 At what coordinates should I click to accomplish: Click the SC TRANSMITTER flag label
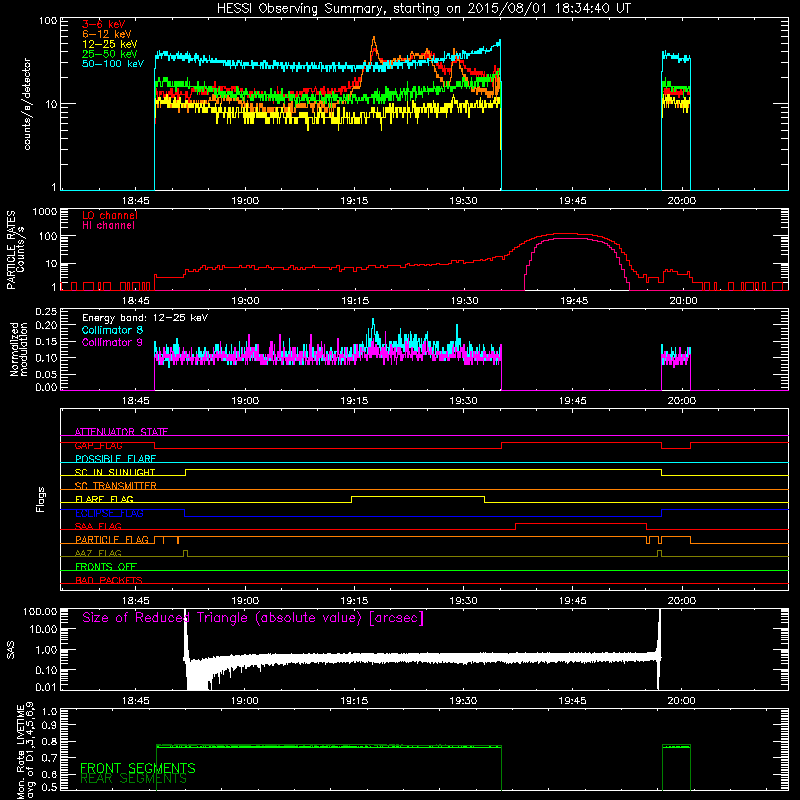coord(116,486)
